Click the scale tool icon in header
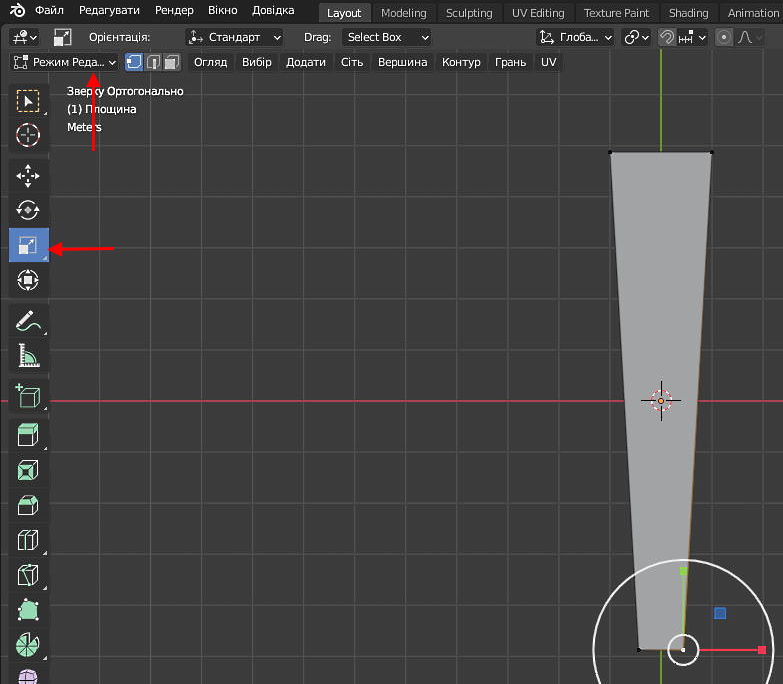783x684 pixels. [62, 37]
